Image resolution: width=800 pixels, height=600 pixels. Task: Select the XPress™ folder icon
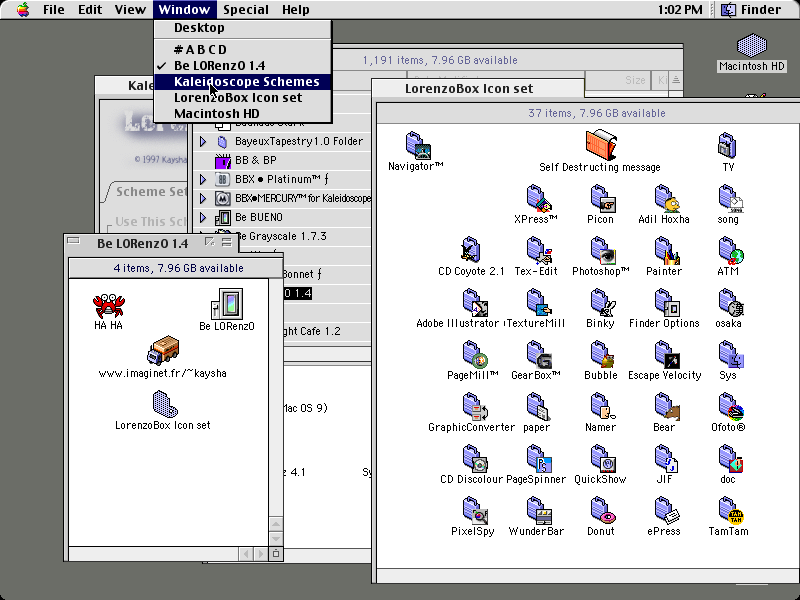(537, 198)
